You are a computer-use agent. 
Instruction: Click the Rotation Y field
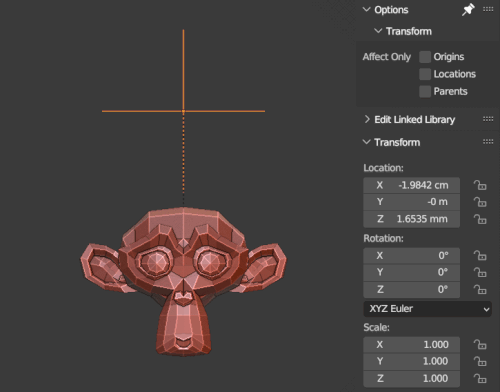coord(412,272)
